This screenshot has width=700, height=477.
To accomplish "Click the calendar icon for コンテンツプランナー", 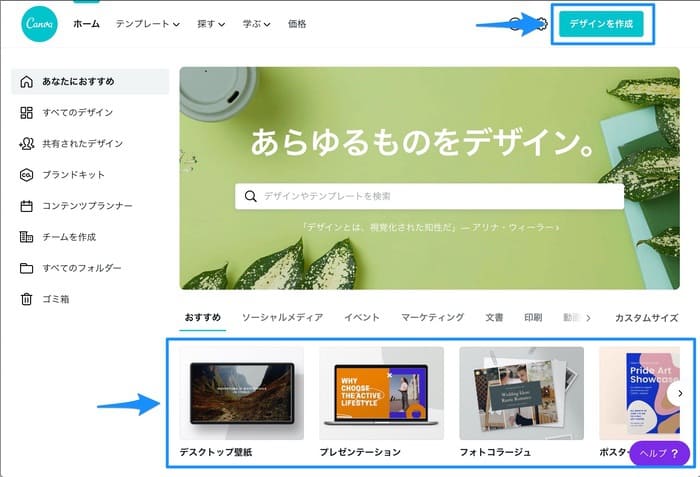I will click(27, 206).
